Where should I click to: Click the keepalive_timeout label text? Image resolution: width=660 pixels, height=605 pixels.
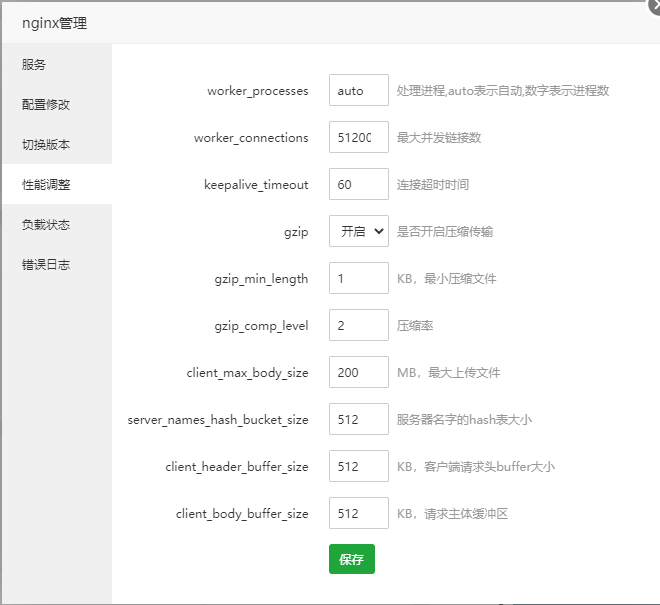pyautogui.click(x=256, y=185)
